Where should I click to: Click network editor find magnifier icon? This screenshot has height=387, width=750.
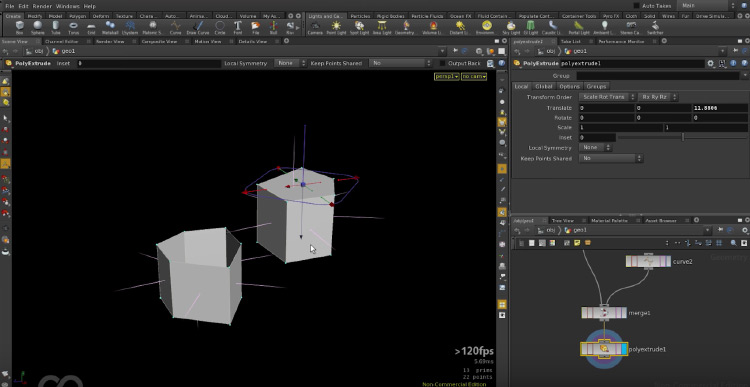(733, 243)
